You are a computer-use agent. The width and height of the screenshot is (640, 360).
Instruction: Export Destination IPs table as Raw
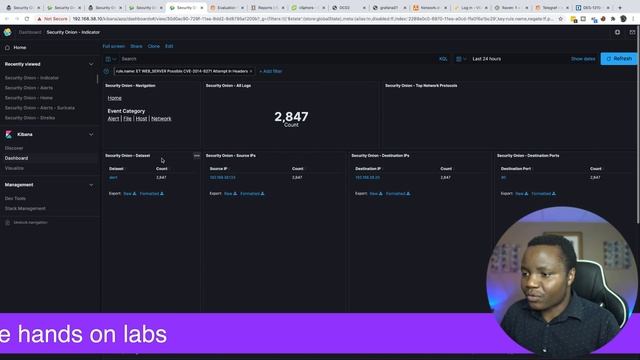click(376, 194)
